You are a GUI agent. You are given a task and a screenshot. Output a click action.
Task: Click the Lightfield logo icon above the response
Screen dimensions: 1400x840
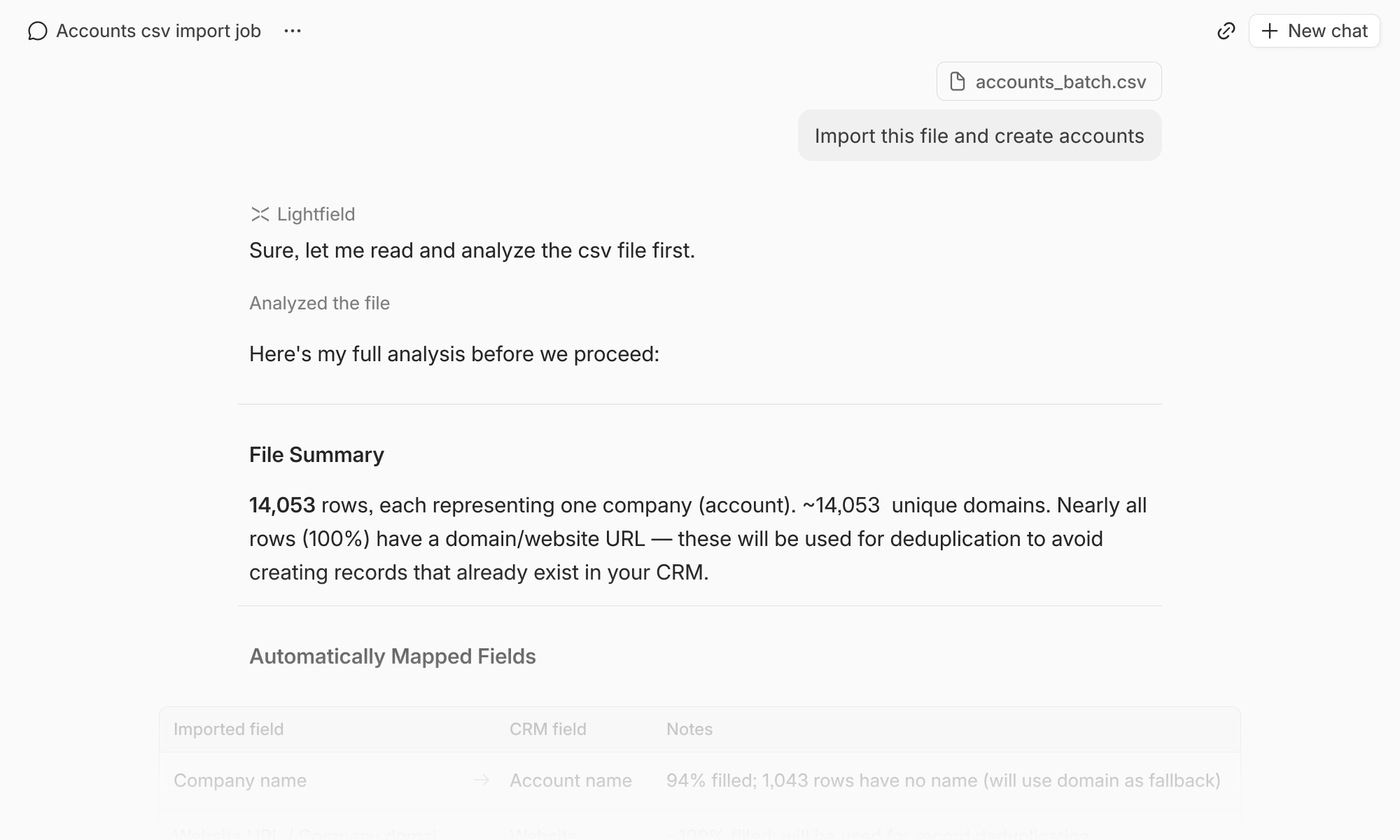tap(259, 214)
